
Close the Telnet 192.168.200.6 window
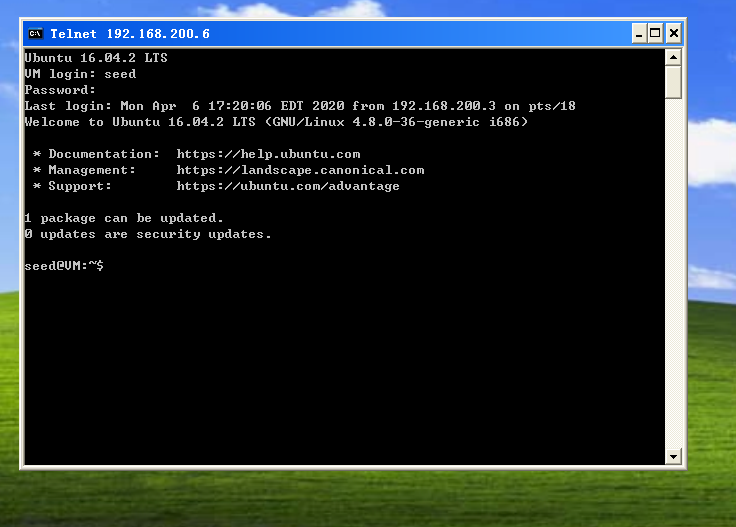point(674,34)
